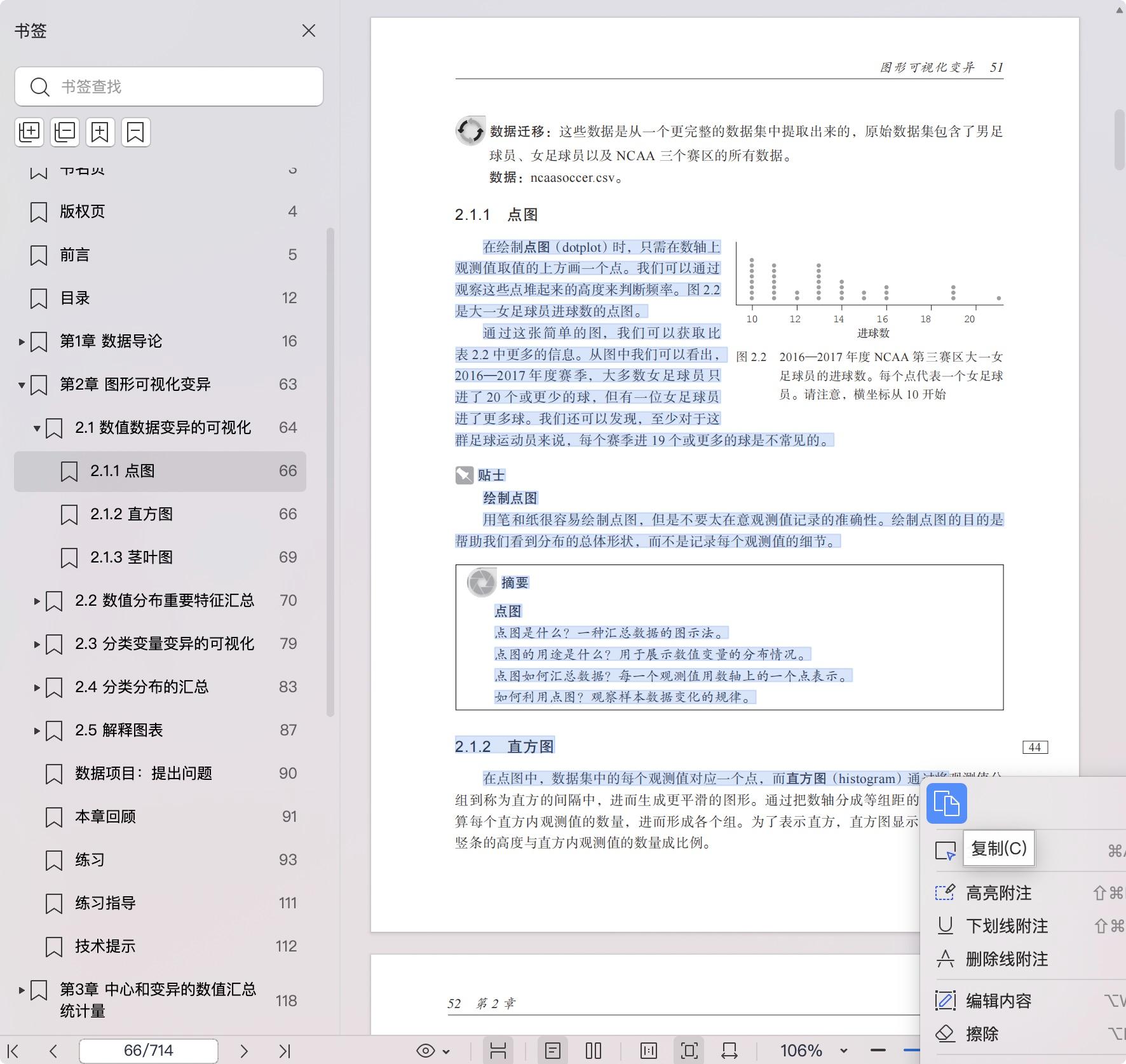The image size is (1126, 1064).
Task: Jump to the last page
Action: click(285, 1051)
